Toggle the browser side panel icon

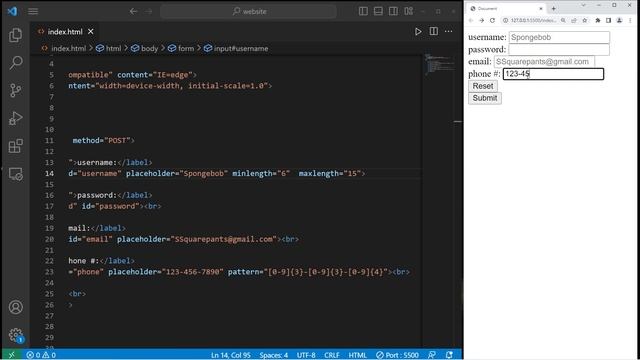pyautogui.click(x=609, y=20)
